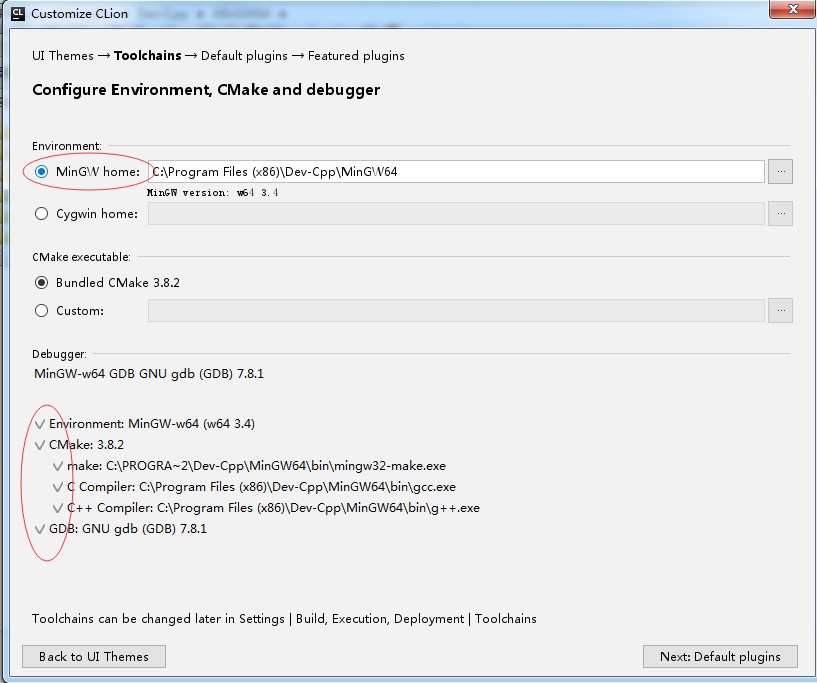
Task: Click the C Compiler check mark icon
Action: click(58, 487)
